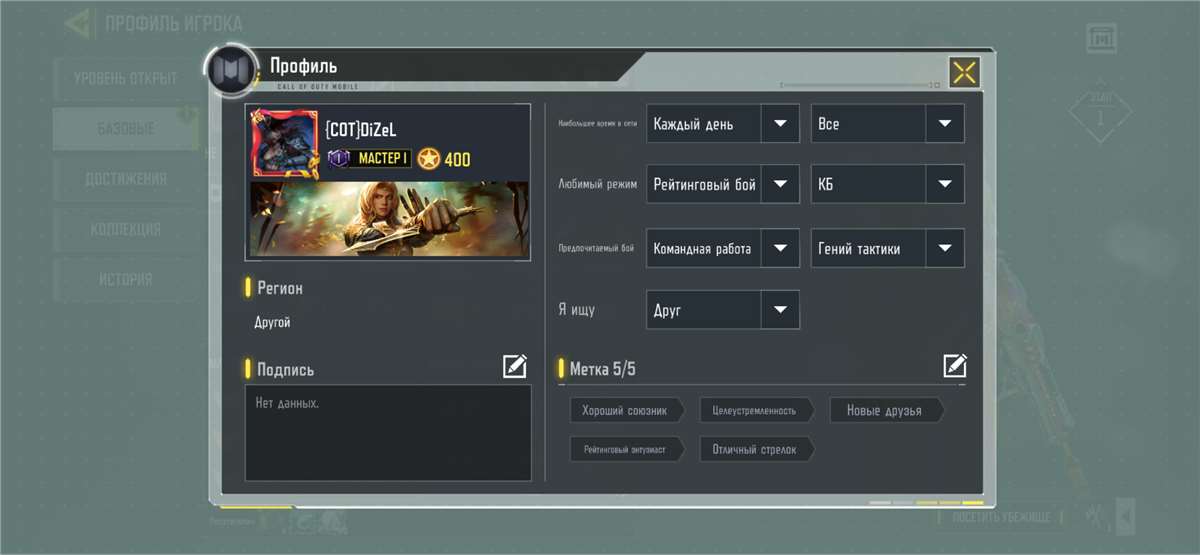Click the background icon in the top-right corner

click(1102, 37)
